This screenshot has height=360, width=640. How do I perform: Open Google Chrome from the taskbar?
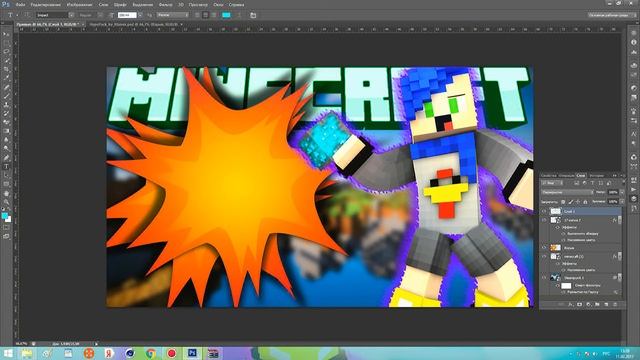pyautogui.click(x=151, y=353)
